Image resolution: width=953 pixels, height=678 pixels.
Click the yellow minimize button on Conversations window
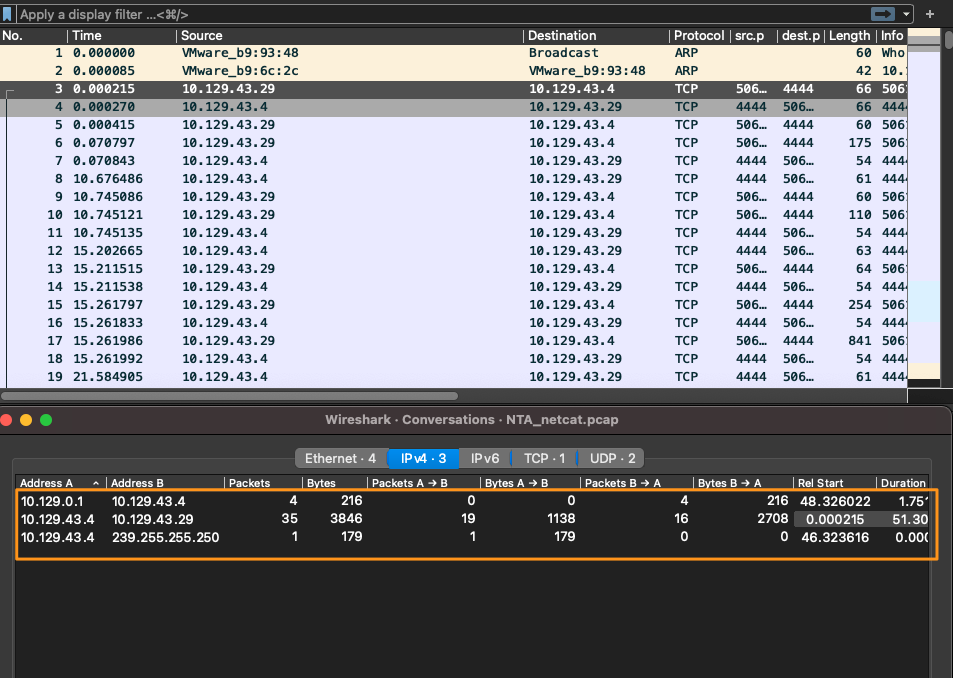point(27,419)
